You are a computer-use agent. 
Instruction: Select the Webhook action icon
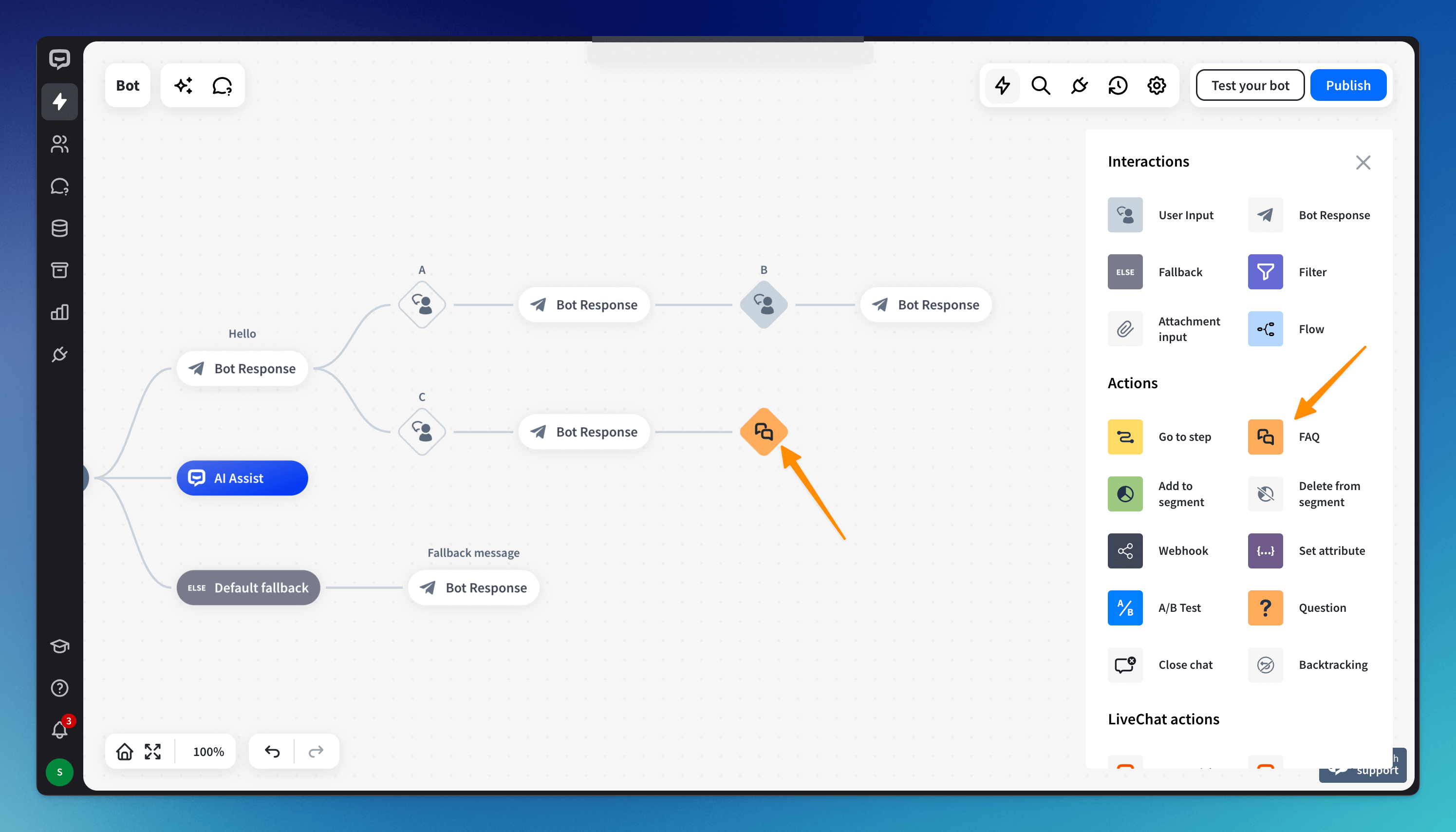(x=1125, y=551)
